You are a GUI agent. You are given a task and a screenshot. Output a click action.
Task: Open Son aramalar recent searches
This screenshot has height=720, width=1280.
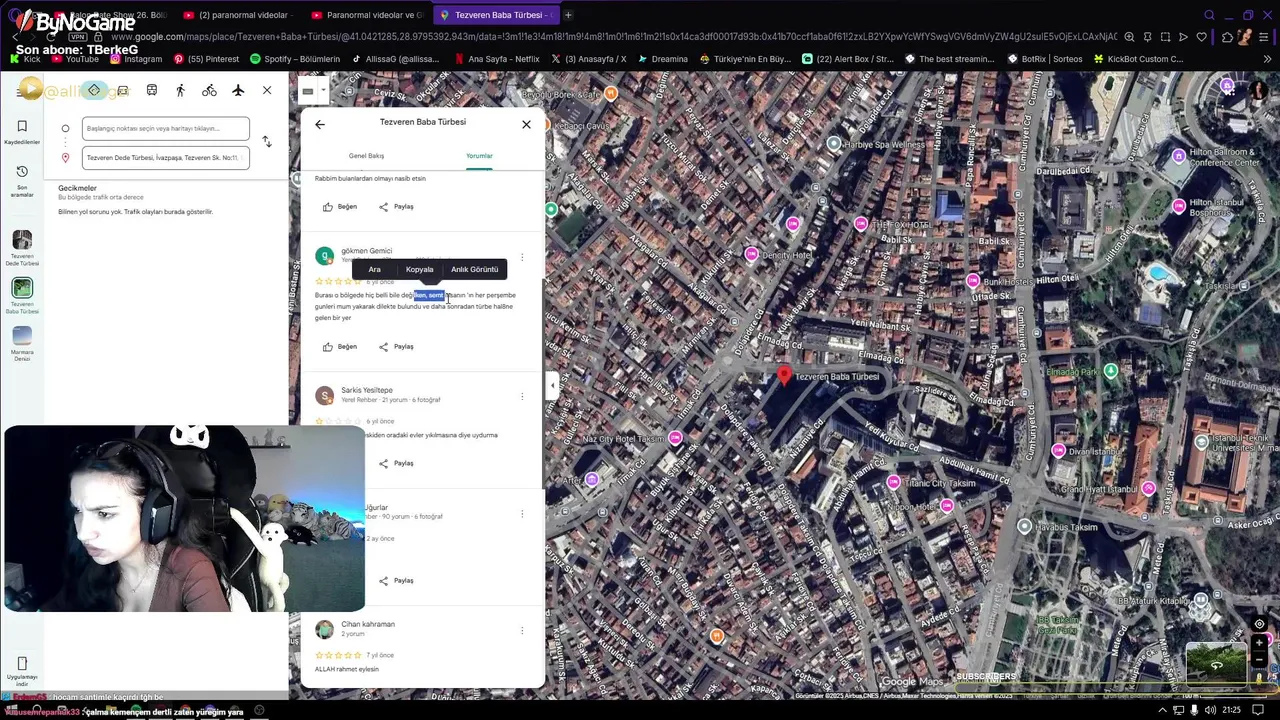[22, 181]
